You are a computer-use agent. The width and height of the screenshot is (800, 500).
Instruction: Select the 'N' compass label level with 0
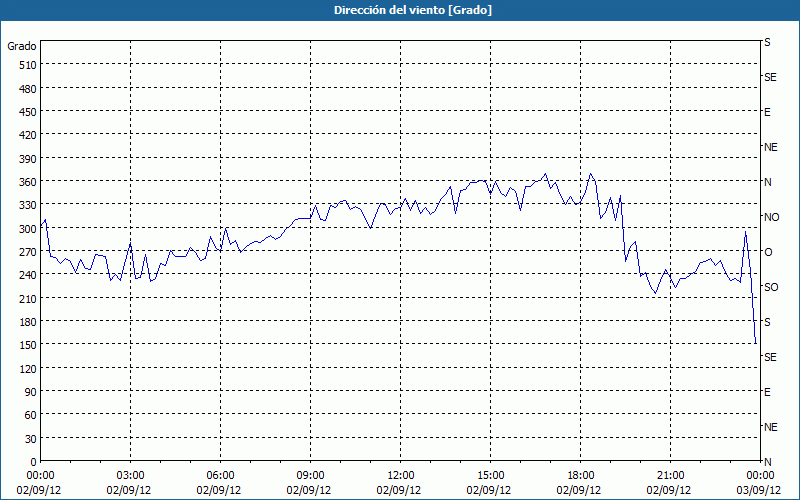[x=768, y=462]
